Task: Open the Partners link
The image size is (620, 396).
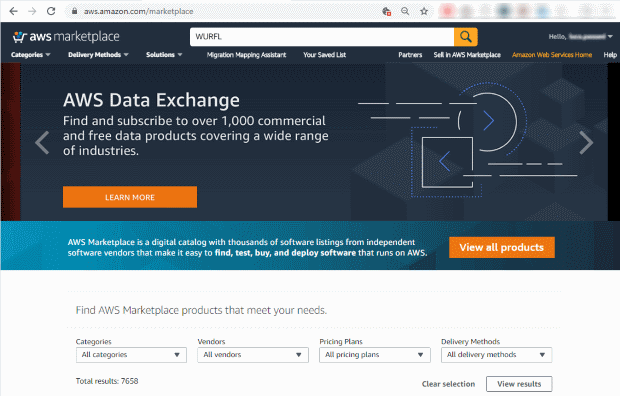Action: click(x=410, y=55)
